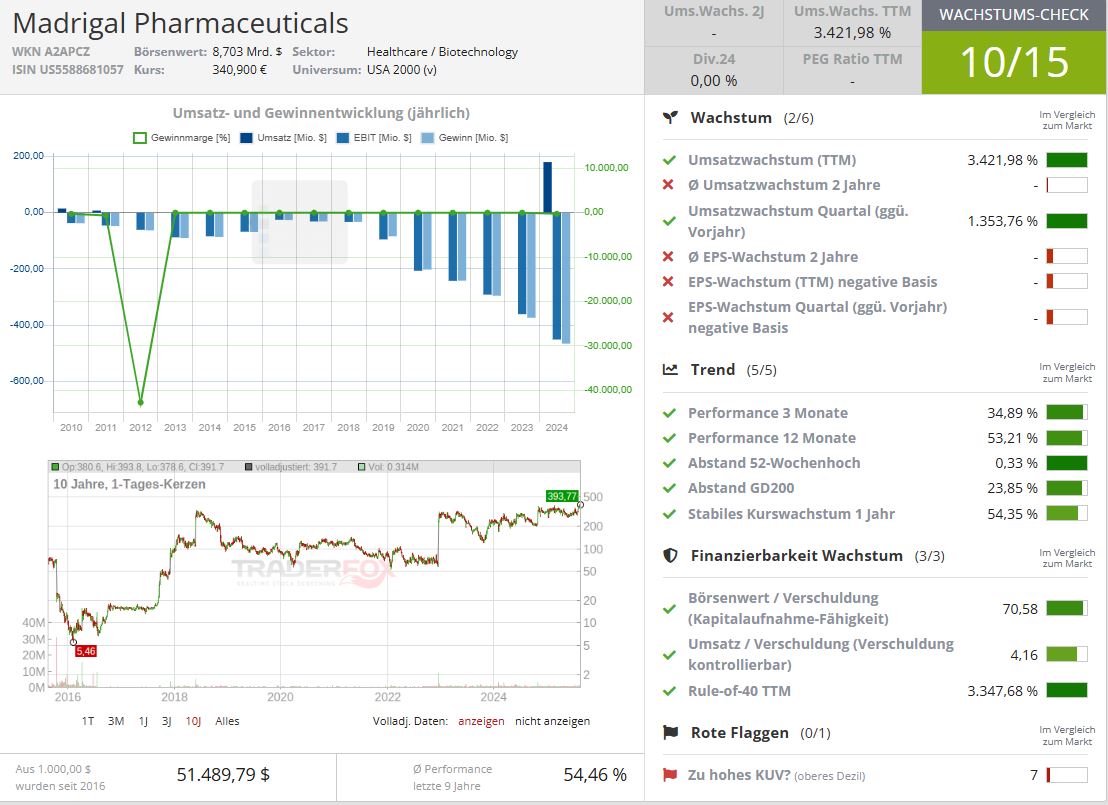Click the Börsenwert / Verschuldung value 70,58
The height and width of the screenshot is (805, 1108).
tap(1020, 609)
